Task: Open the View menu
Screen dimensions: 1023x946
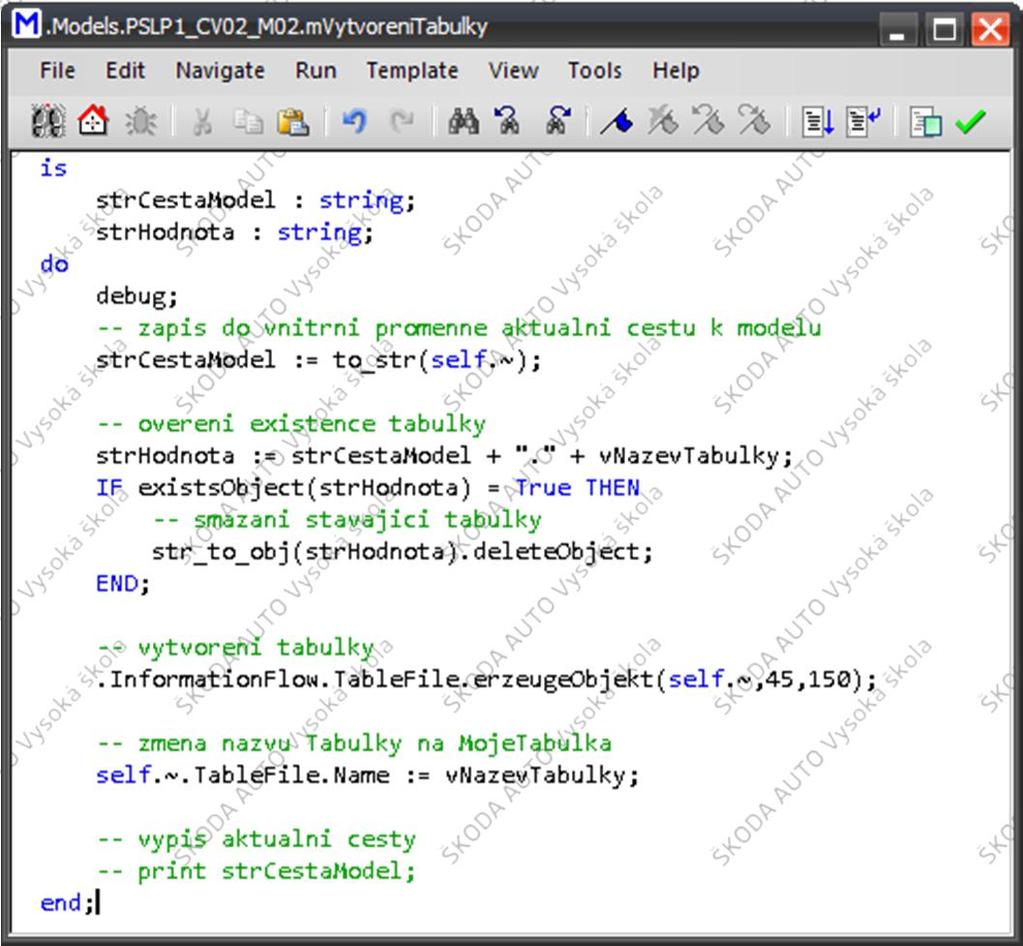Action: point(513,70)
